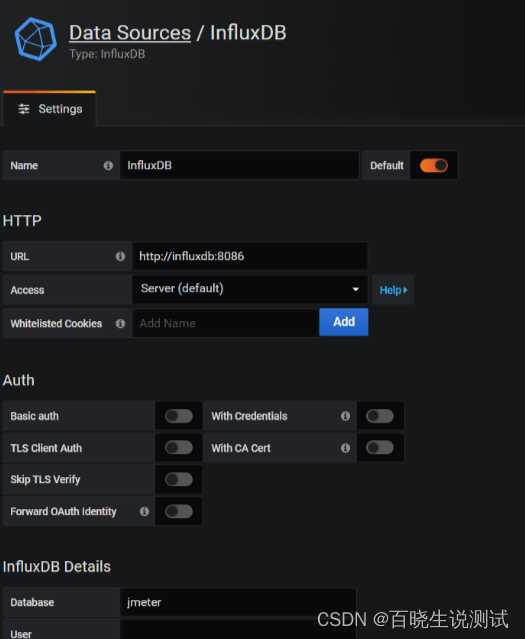Click the Whitelisted Cookies info icon

(120, 324)
